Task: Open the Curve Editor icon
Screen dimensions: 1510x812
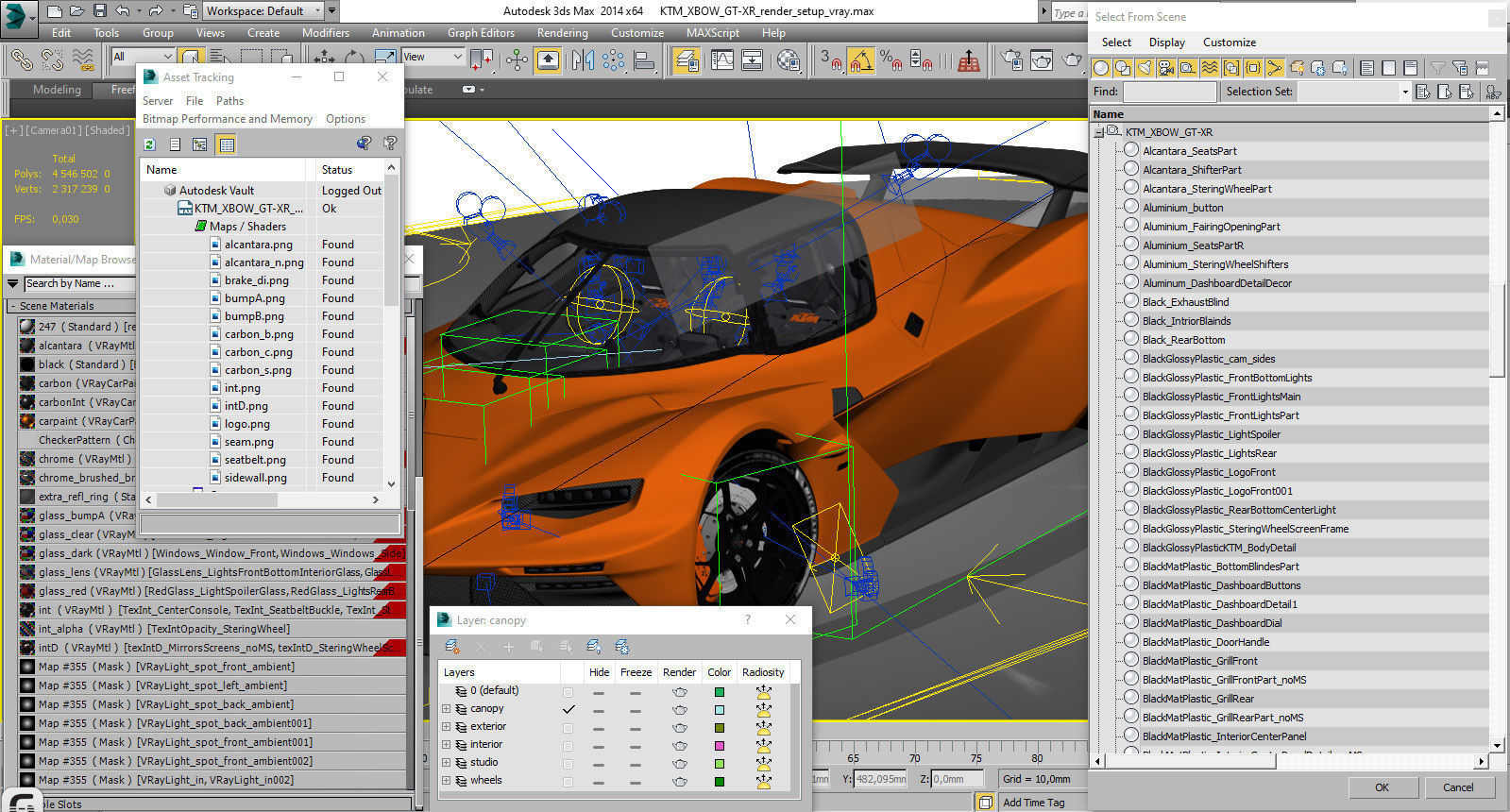Action: pyautogui.click(x=721, y=60)
